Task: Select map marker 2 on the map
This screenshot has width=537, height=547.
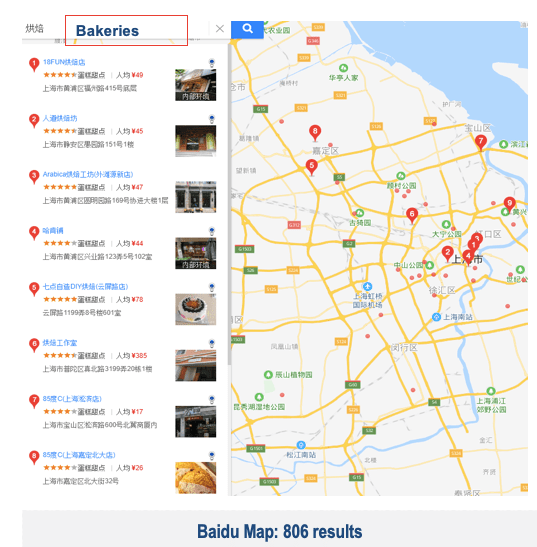Action: 447,254
